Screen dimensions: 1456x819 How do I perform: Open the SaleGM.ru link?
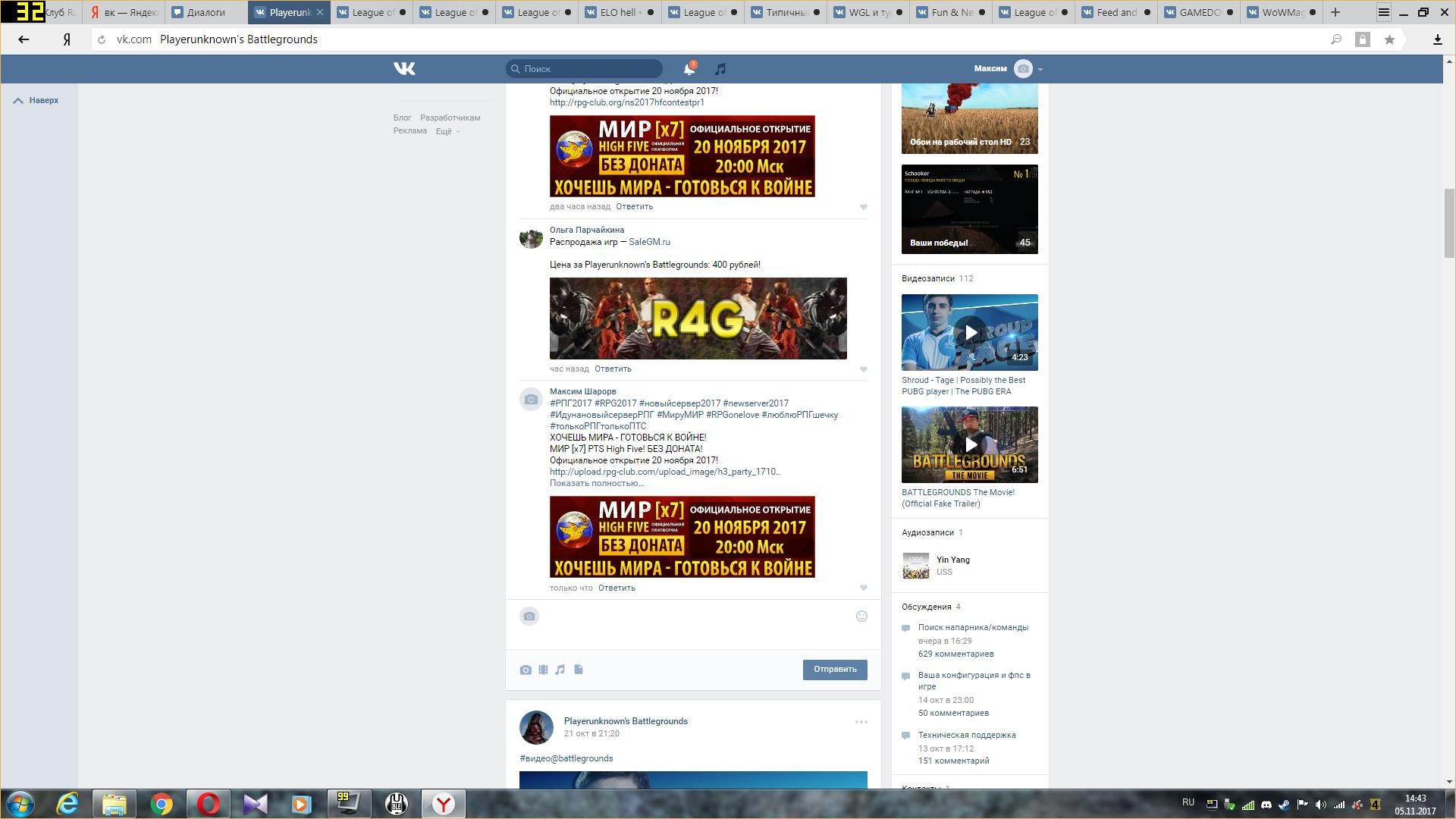click(649, 242)
